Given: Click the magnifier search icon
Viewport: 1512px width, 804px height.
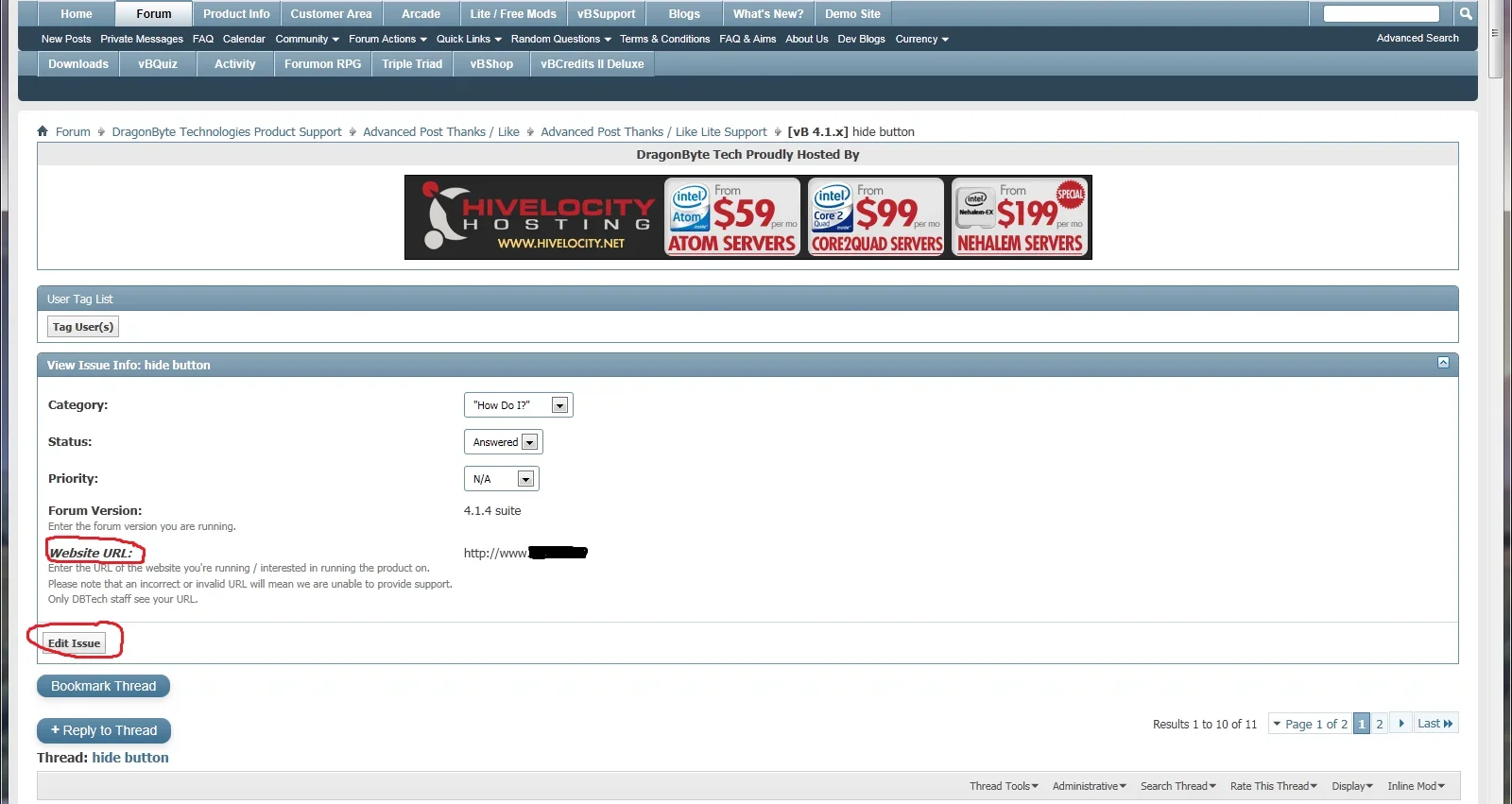Looking at the screenshot, I should (1465, 13).
